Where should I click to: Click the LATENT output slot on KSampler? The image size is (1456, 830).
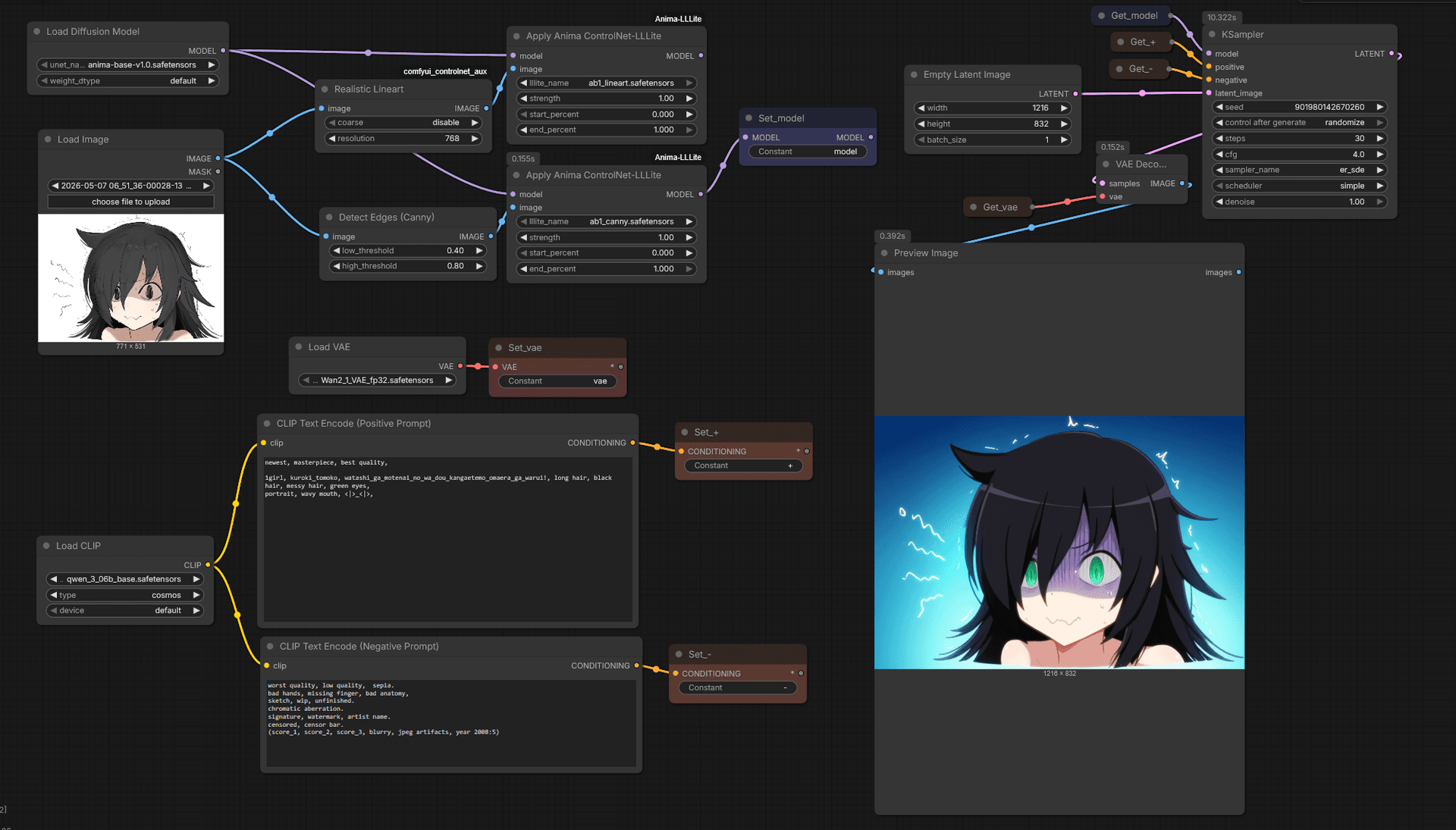pyautogui.click(x=1392, y=54)
